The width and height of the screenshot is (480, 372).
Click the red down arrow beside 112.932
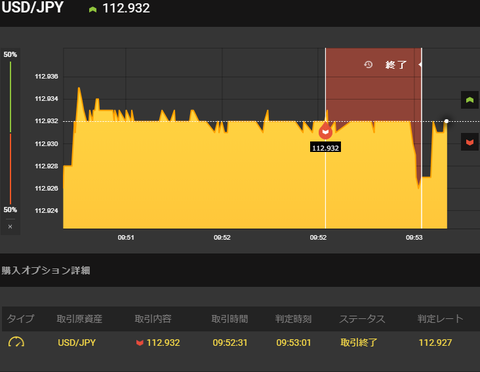click(x=140, y=343)
